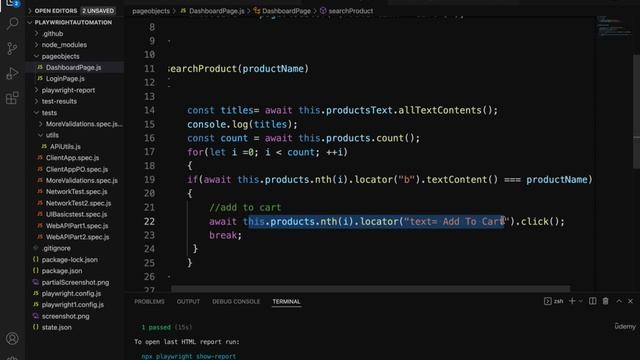Screen dimensions: 640x360
Task: Kill terminal with trash icon
Action: pos(606,301)
